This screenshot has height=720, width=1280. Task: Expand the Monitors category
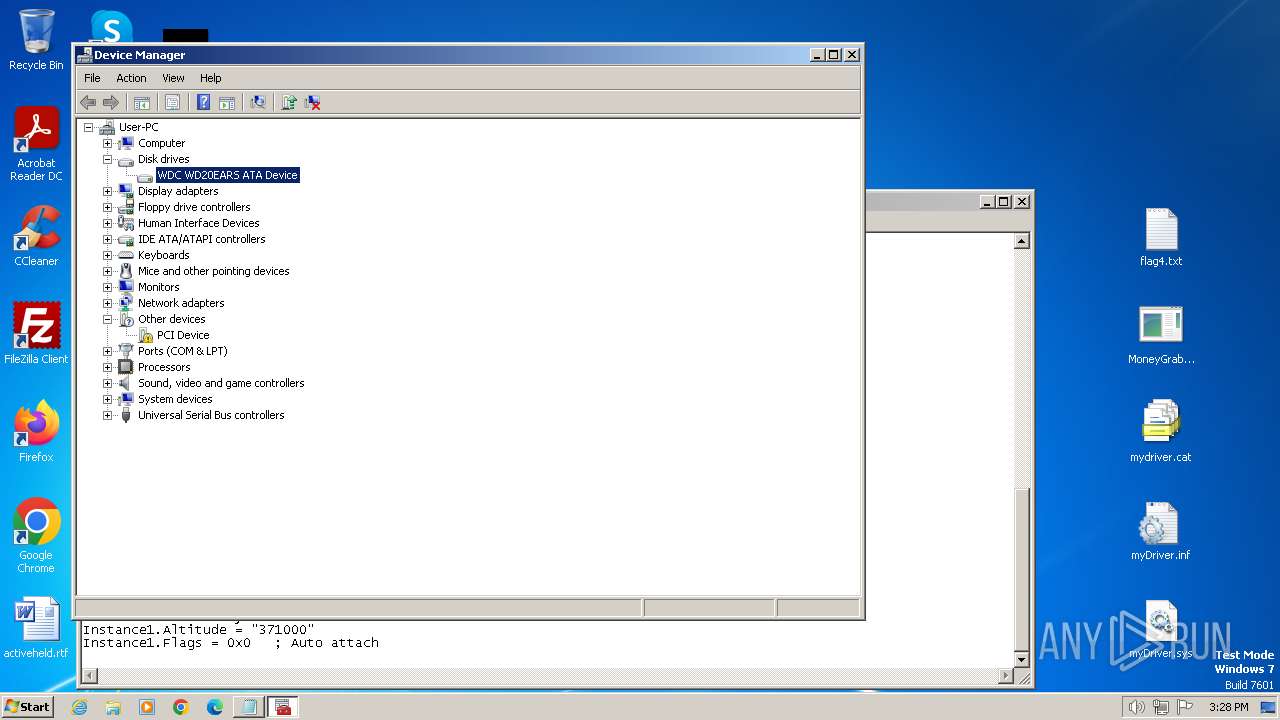pyautogui.click(x=107, y=287)
